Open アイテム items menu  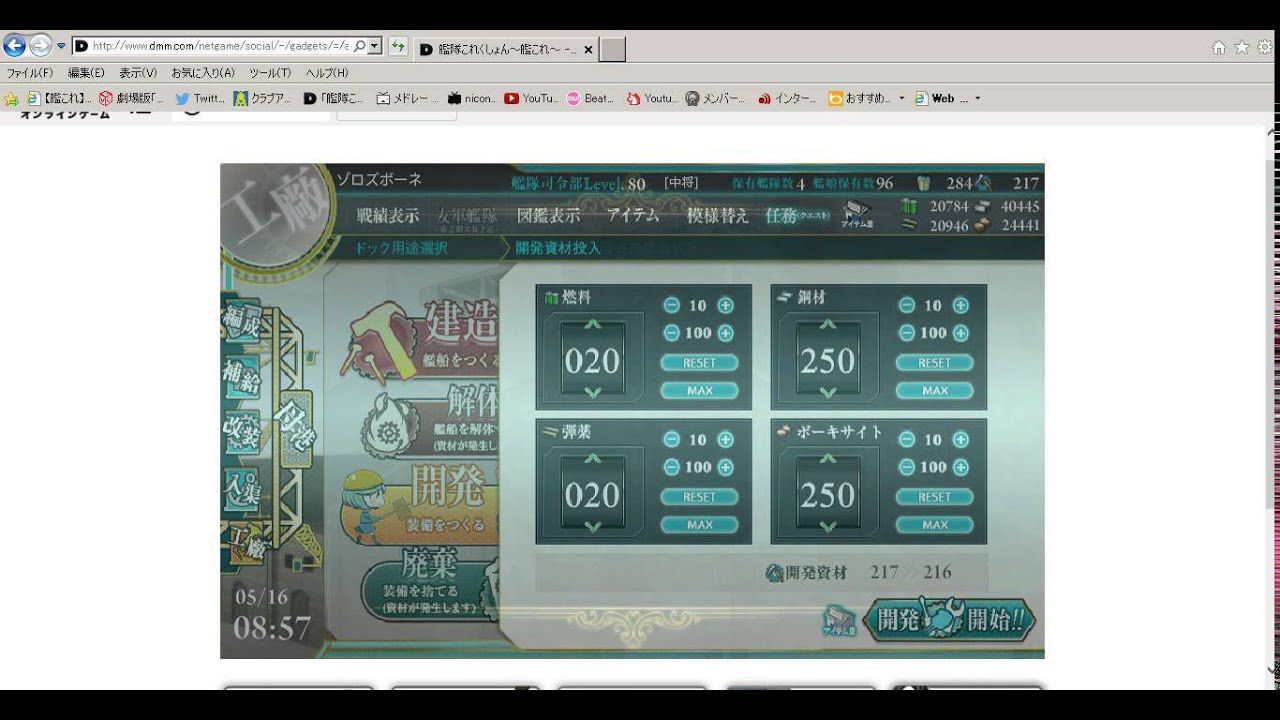[633, 215]
